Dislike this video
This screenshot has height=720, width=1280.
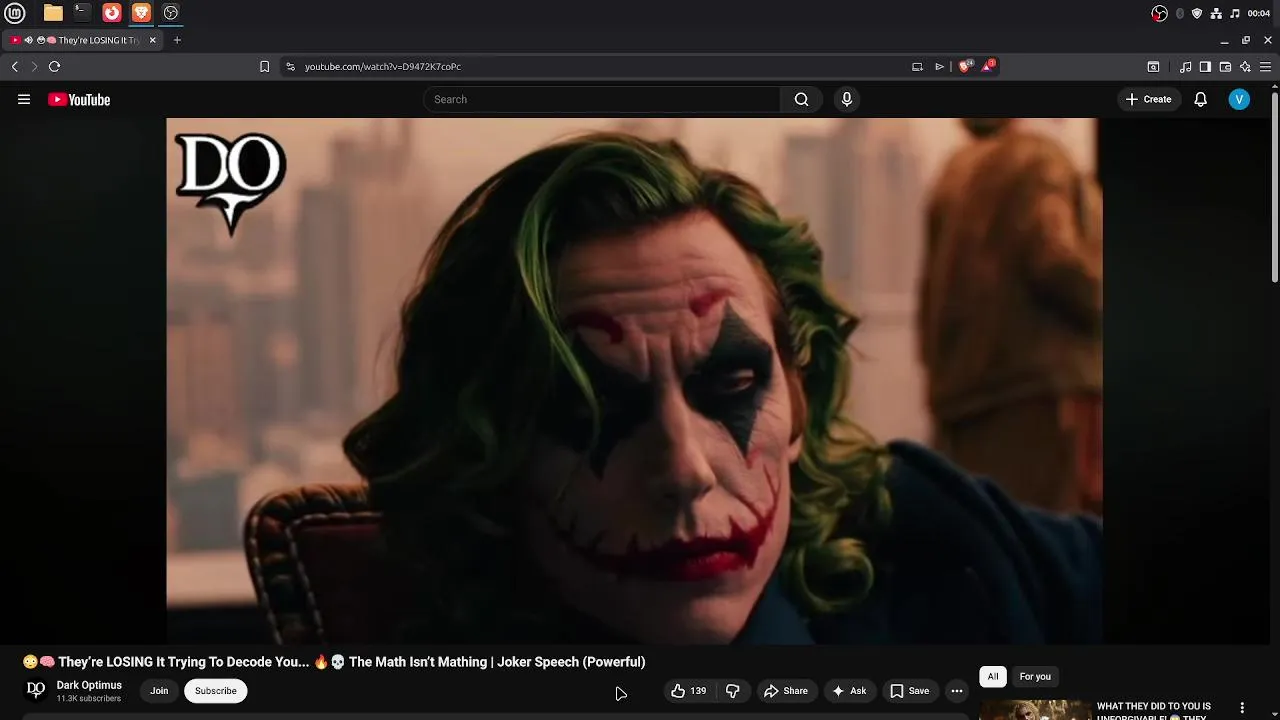[733, 690]
